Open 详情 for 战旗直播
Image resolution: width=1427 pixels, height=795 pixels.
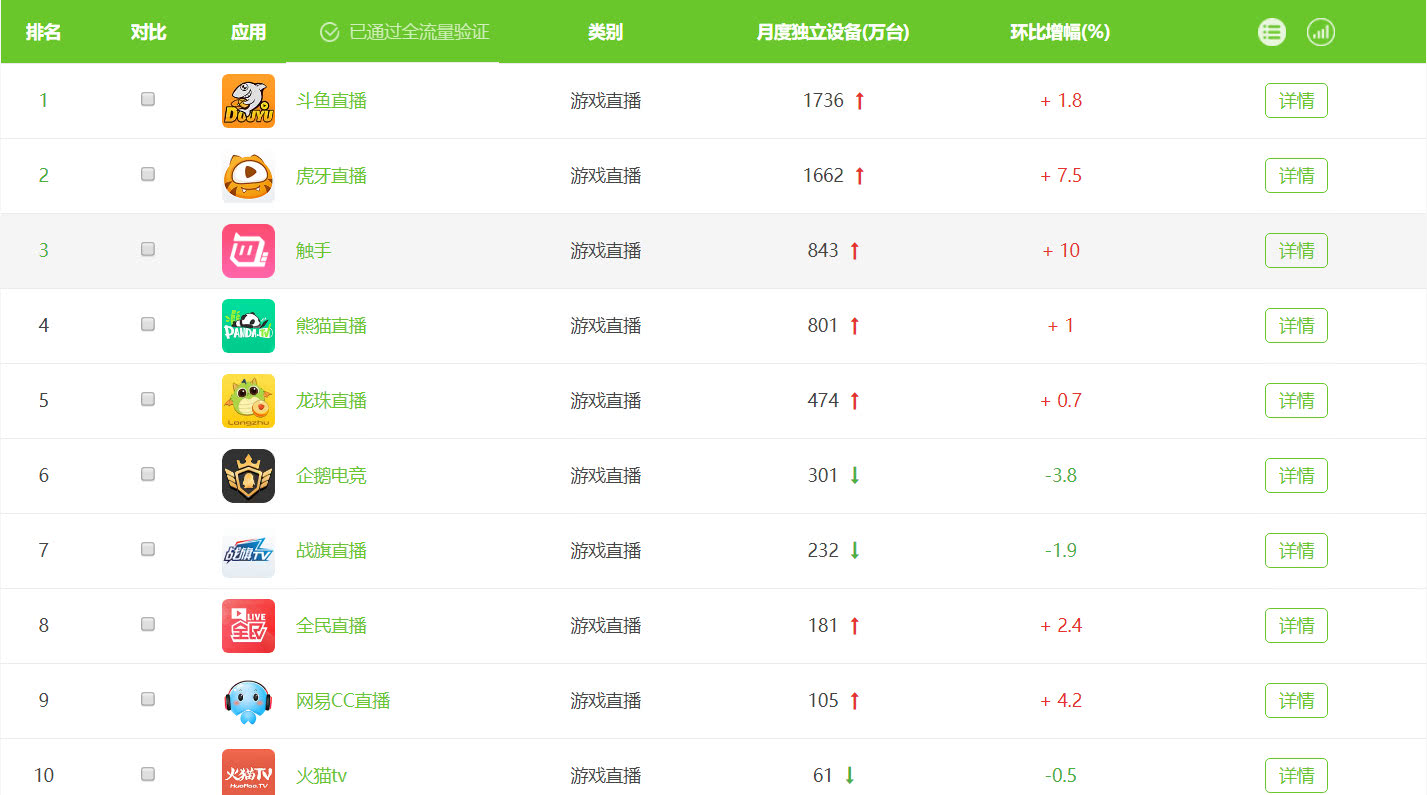(1296, 551)
